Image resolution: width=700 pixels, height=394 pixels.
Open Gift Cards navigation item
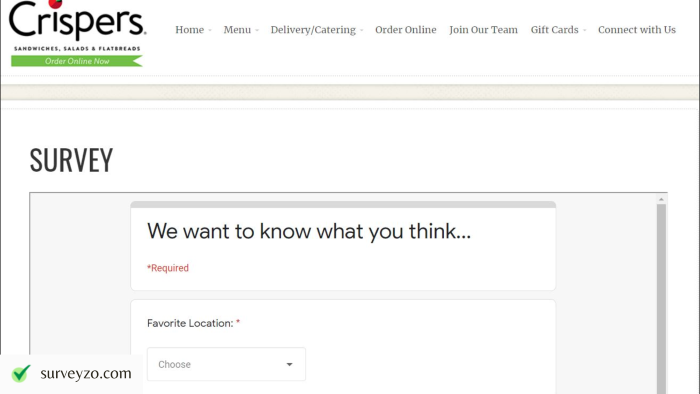coord(554,30)
